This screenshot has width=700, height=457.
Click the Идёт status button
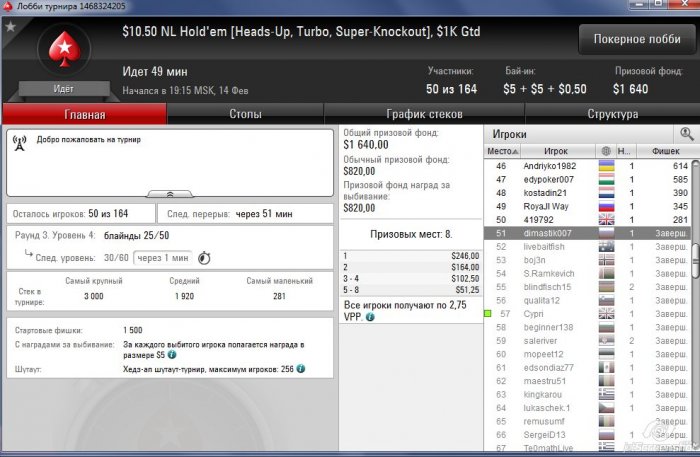(x=63, y=89)
